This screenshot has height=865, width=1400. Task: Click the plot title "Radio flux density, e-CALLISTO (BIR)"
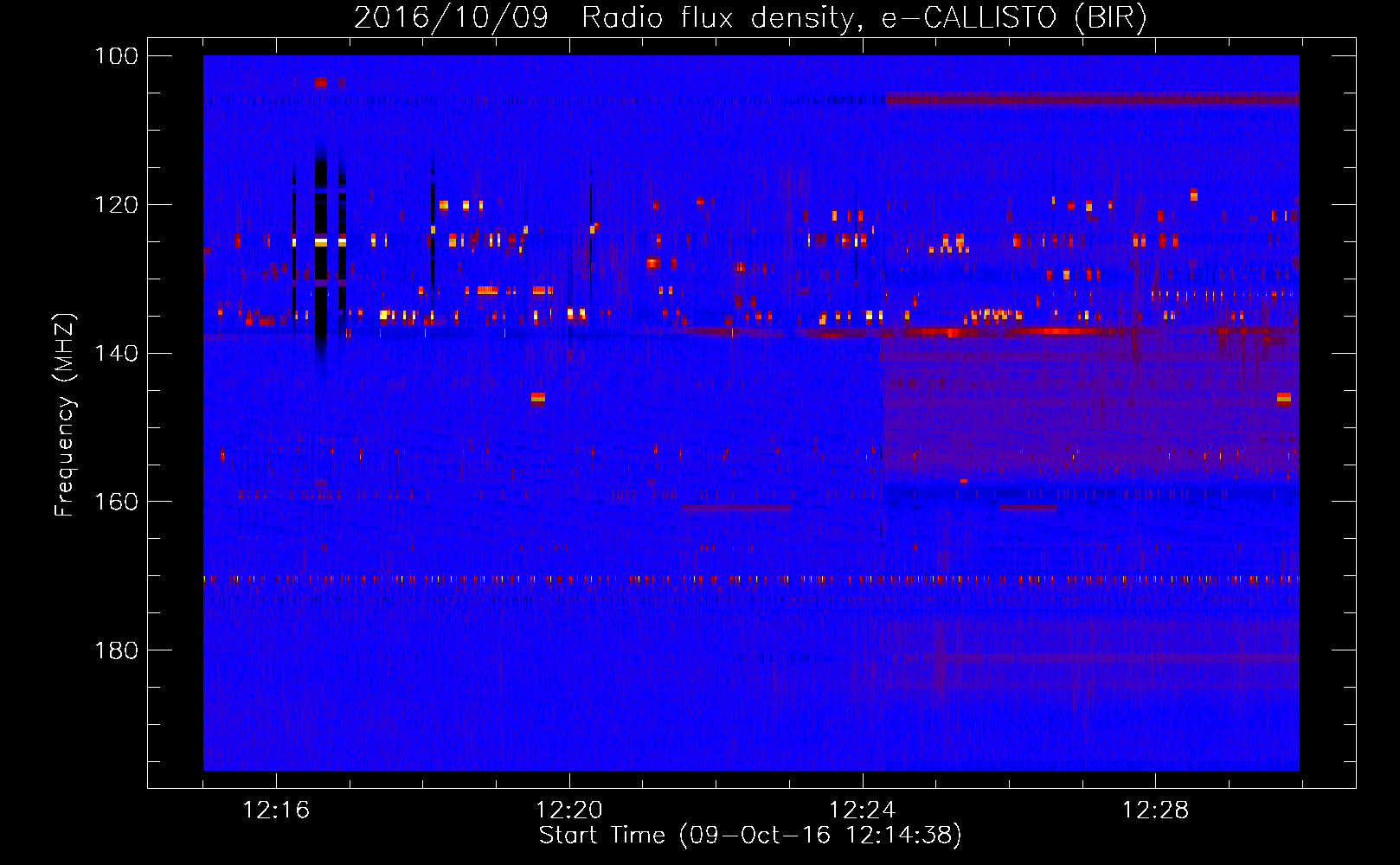click(x=864, y=17)
